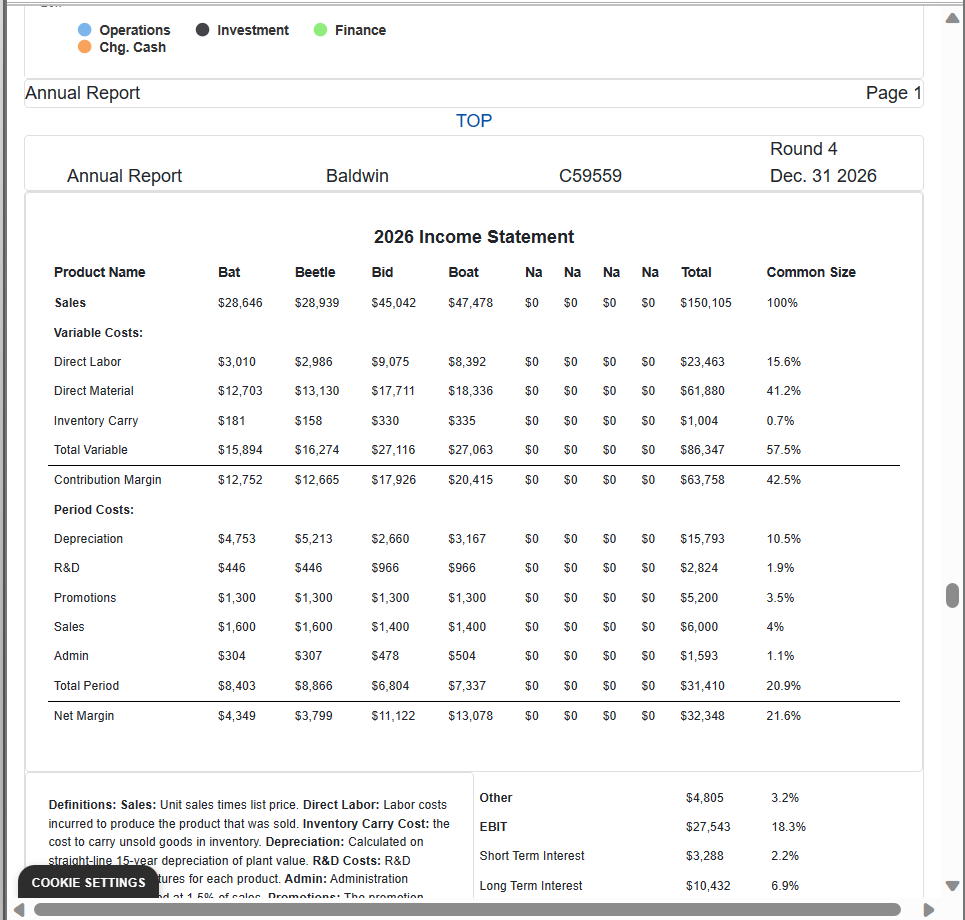
Task: Toggle the Operations series in the chart legend
Action: point(124,30)
